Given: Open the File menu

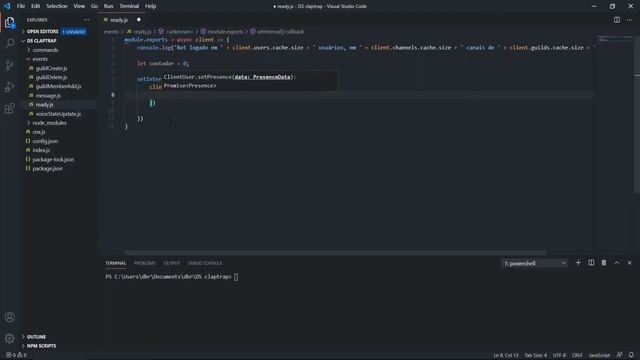Looking at the screenshot, I should [21, 6].
